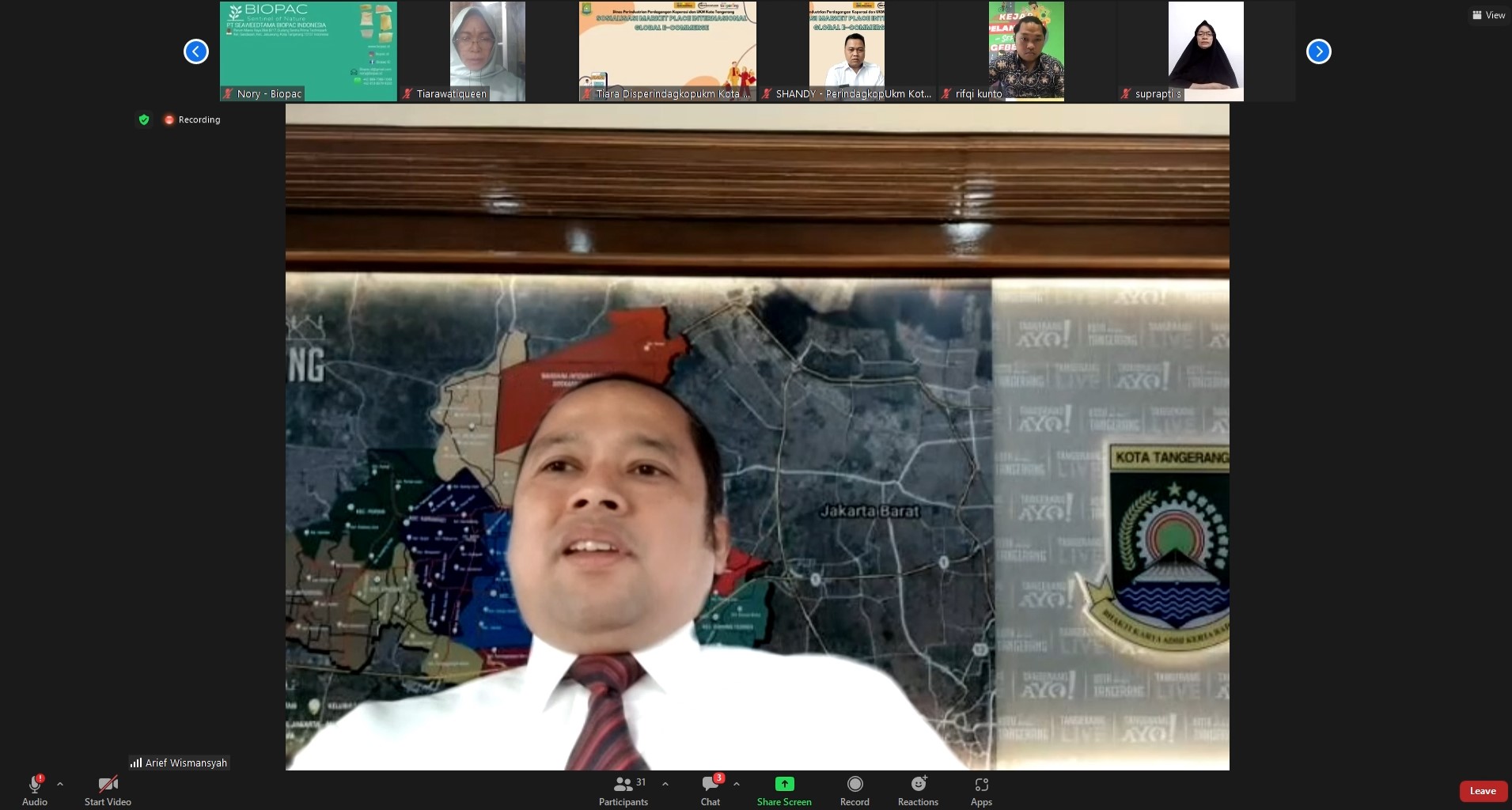Expand audio options caret next to Audio

point(60,784)
